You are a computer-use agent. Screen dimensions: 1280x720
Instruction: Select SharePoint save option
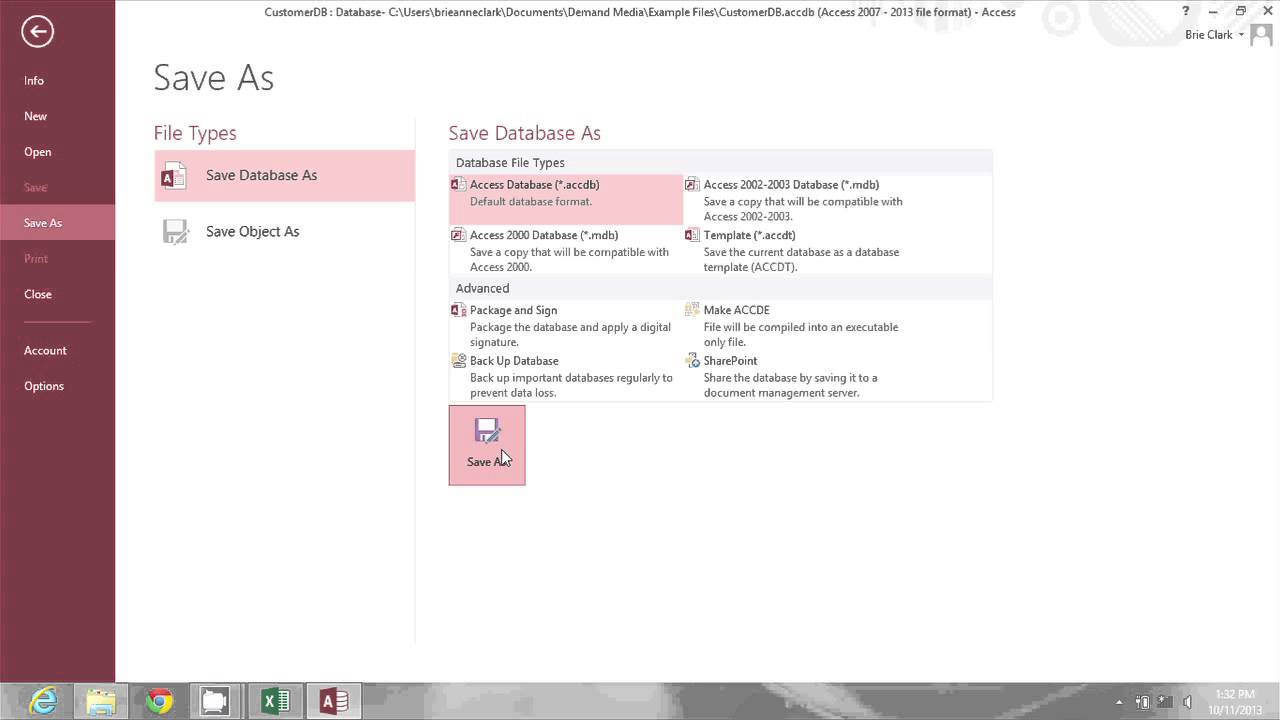pyautogui.click(x=800, y=376)
